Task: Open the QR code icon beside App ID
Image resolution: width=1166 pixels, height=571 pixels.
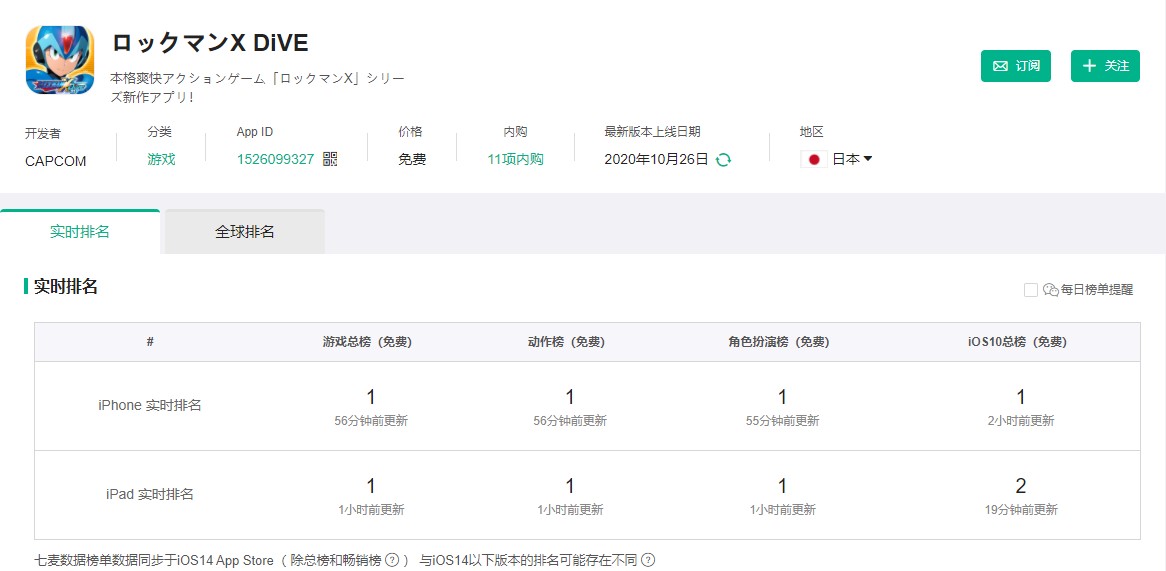Action: [330, 159]
